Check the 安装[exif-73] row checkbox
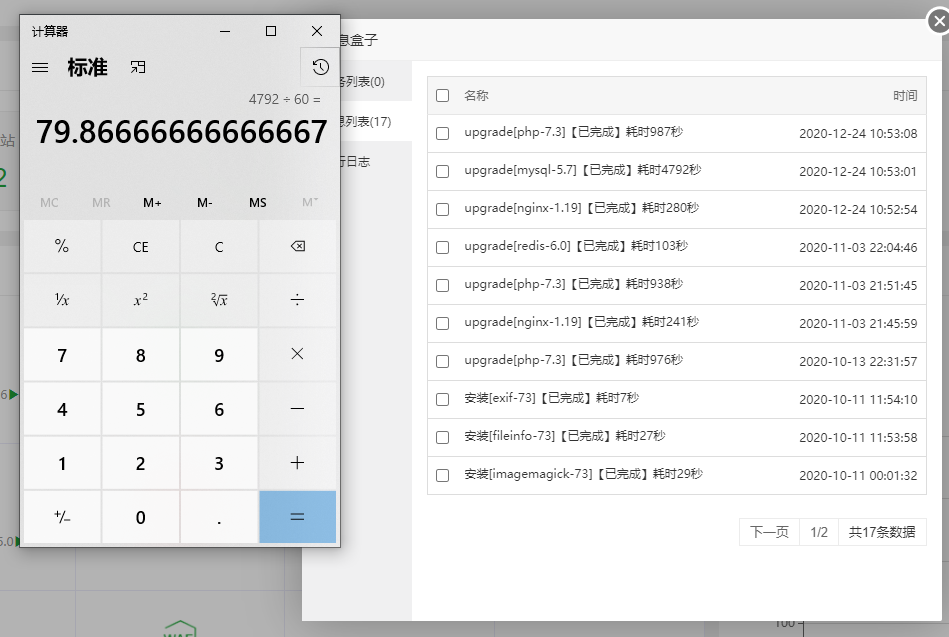This screenshot has height=637, width=949. click(x=442, y=399)
